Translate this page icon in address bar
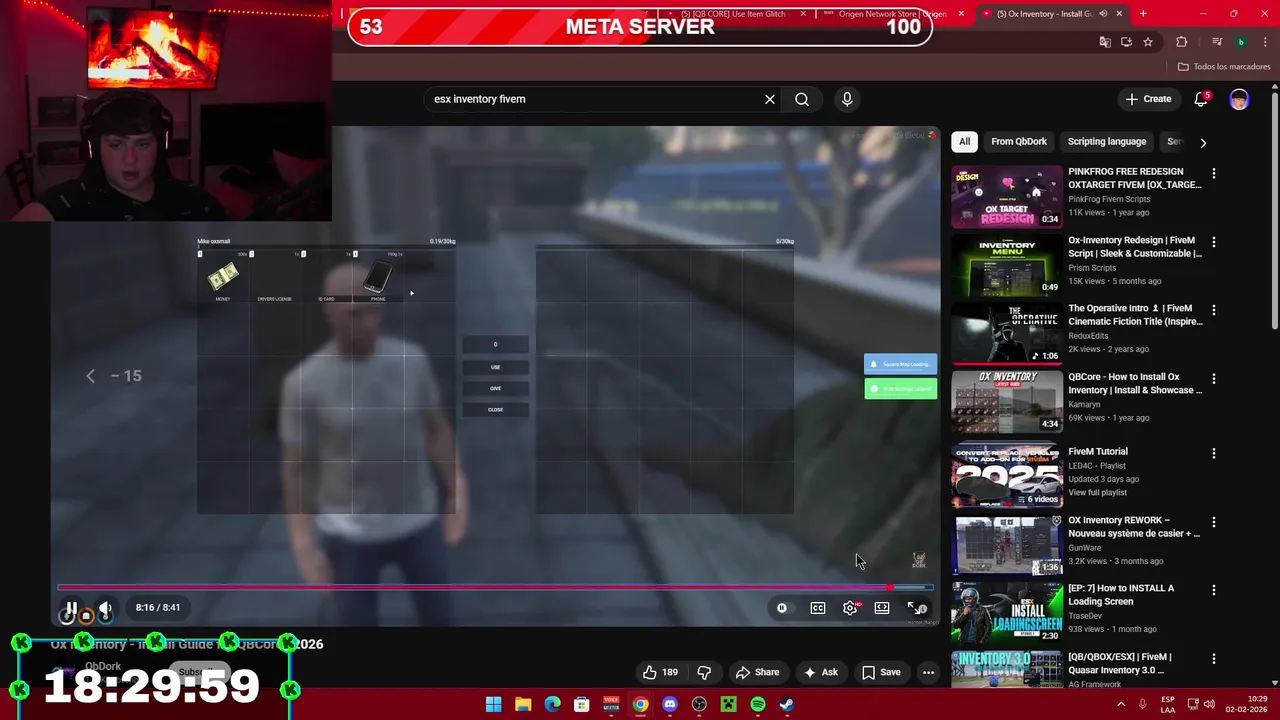Screen dimensions: 1280x720 point(1104,42)
